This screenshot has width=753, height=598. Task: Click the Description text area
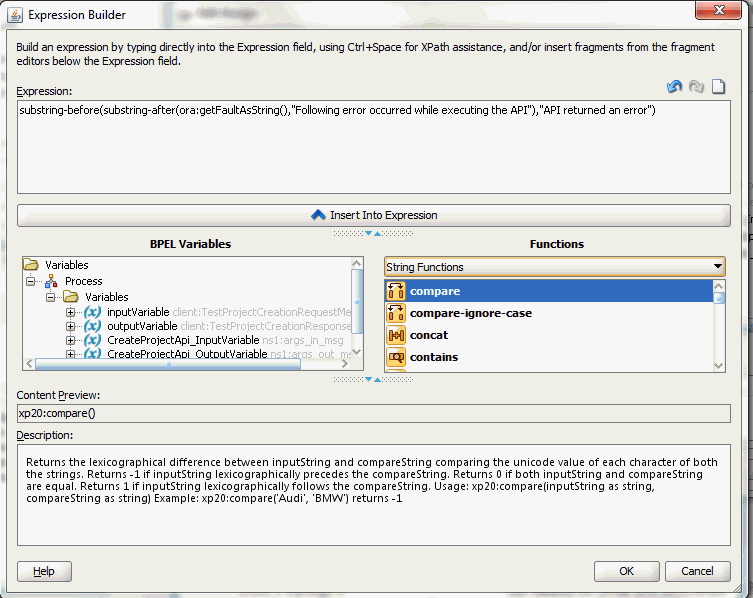pyautogui.click(x=374, y=495)
